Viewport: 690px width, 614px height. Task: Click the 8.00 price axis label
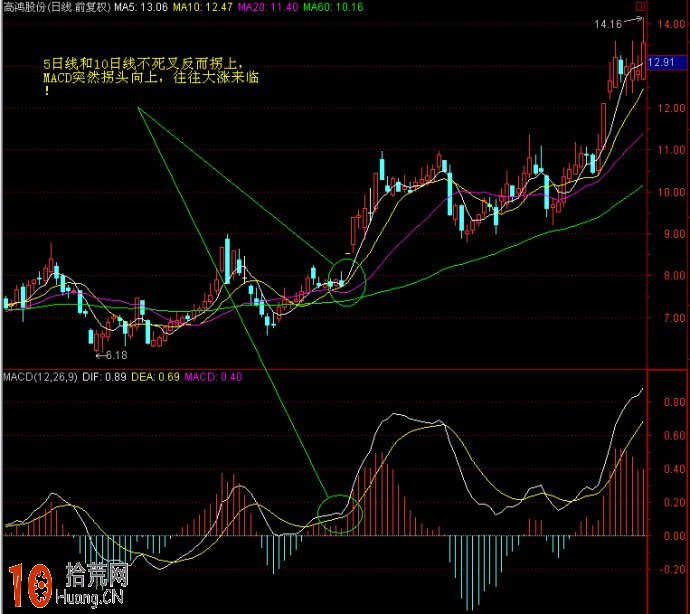[674, 276]
